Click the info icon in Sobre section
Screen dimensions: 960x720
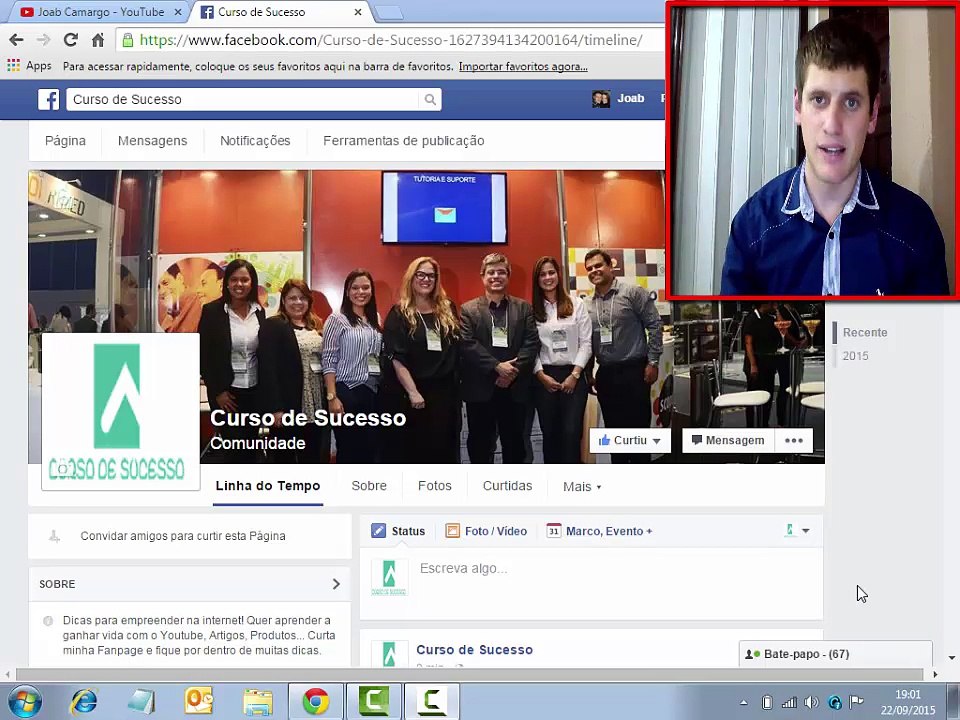point(48,621)
